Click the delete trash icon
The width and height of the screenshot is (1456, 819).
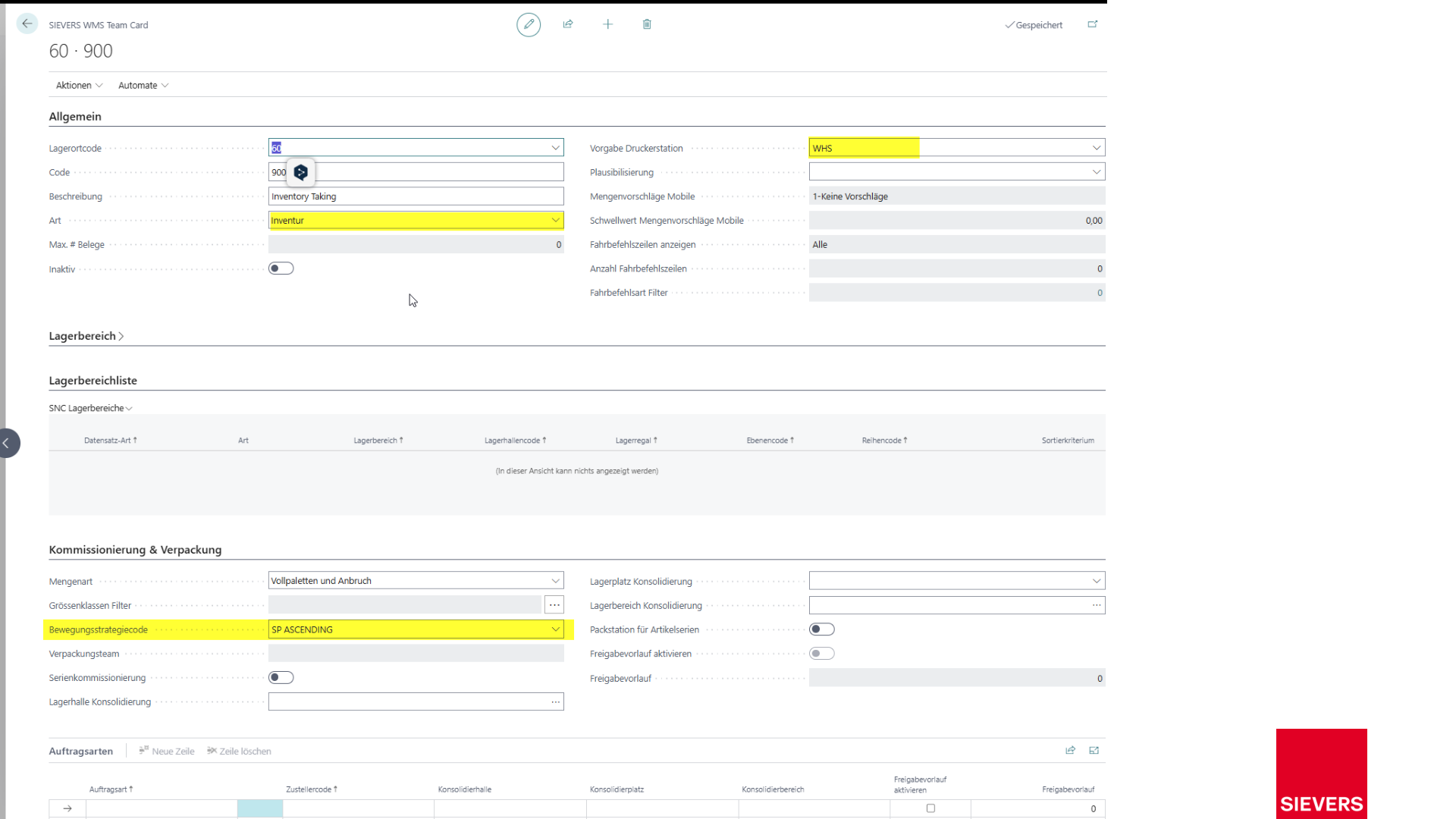pos(647,24)
